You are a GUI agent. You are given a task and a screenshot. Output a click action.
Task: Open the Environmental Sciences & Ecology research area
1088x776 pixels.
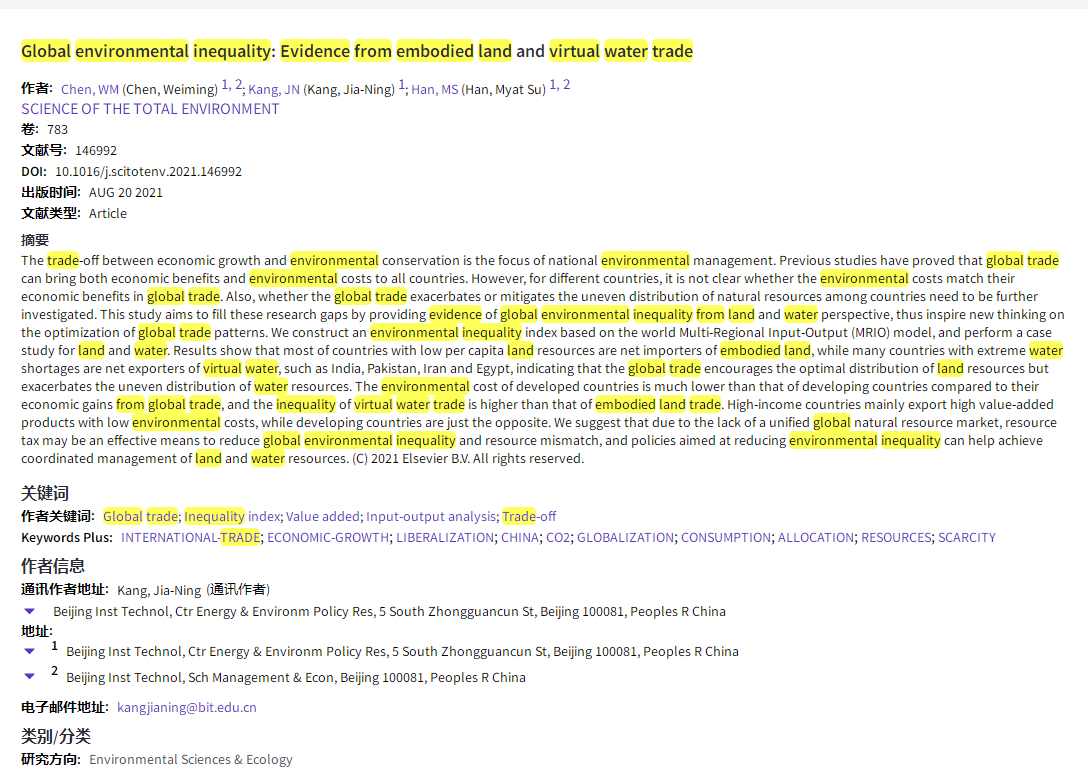[190, 759]
